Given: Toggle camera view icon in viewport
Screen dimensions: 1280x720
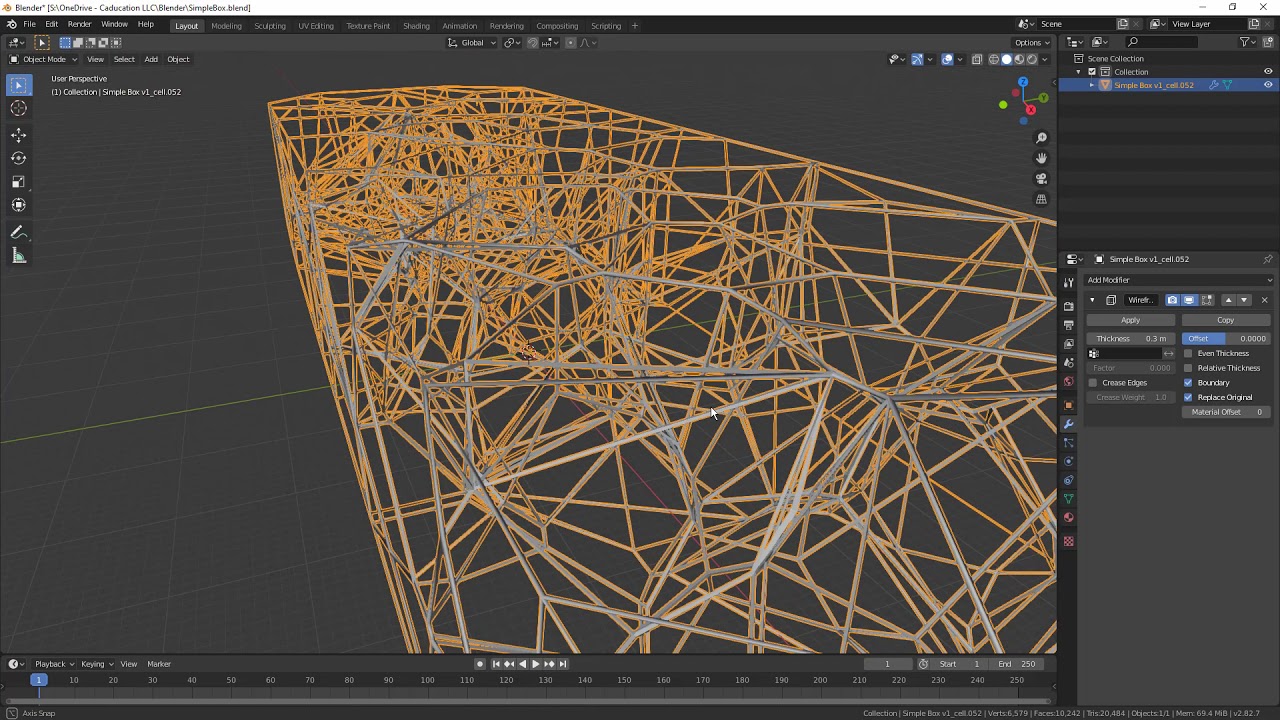Looking at the screenshot, I should [x=1041, y=179].
